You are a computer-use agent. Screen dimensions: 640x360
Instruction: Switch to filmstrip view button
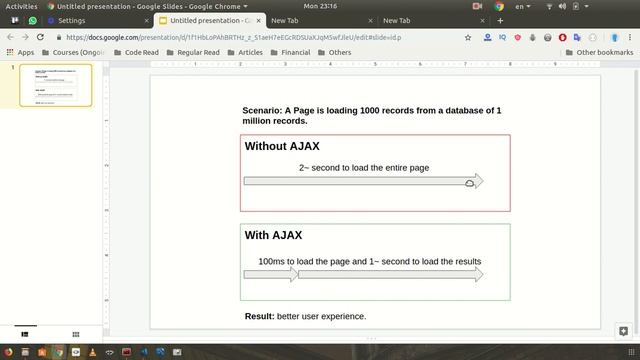point(25,334)
